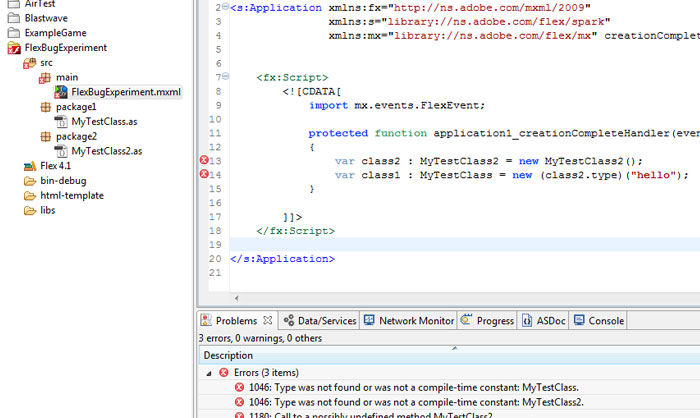This screenshot has width=700, height=418.
Task: Click the red icon beside MyTestClass2 error
Action: click(x=239, y=402)
